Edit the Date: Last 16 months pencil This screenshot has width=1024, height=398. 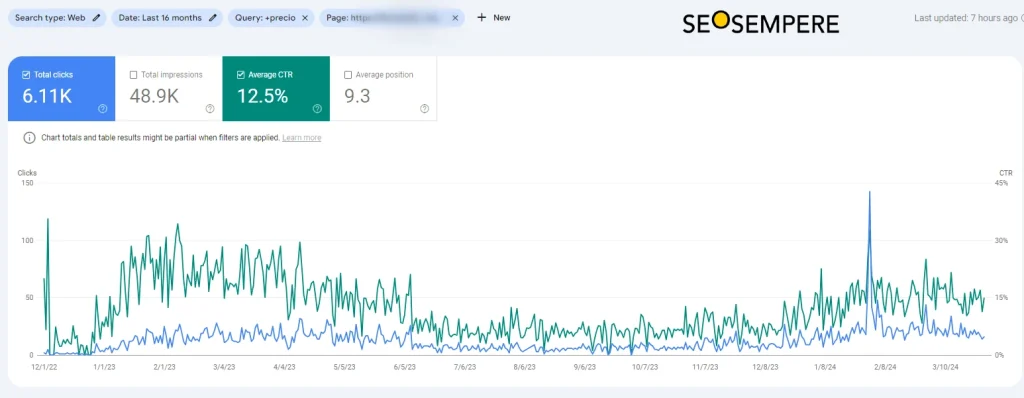[x=212, y=18]
